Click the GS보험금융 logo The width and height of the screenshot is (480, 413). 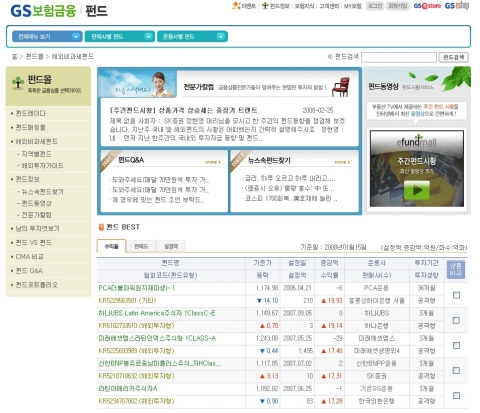[43, 11]
